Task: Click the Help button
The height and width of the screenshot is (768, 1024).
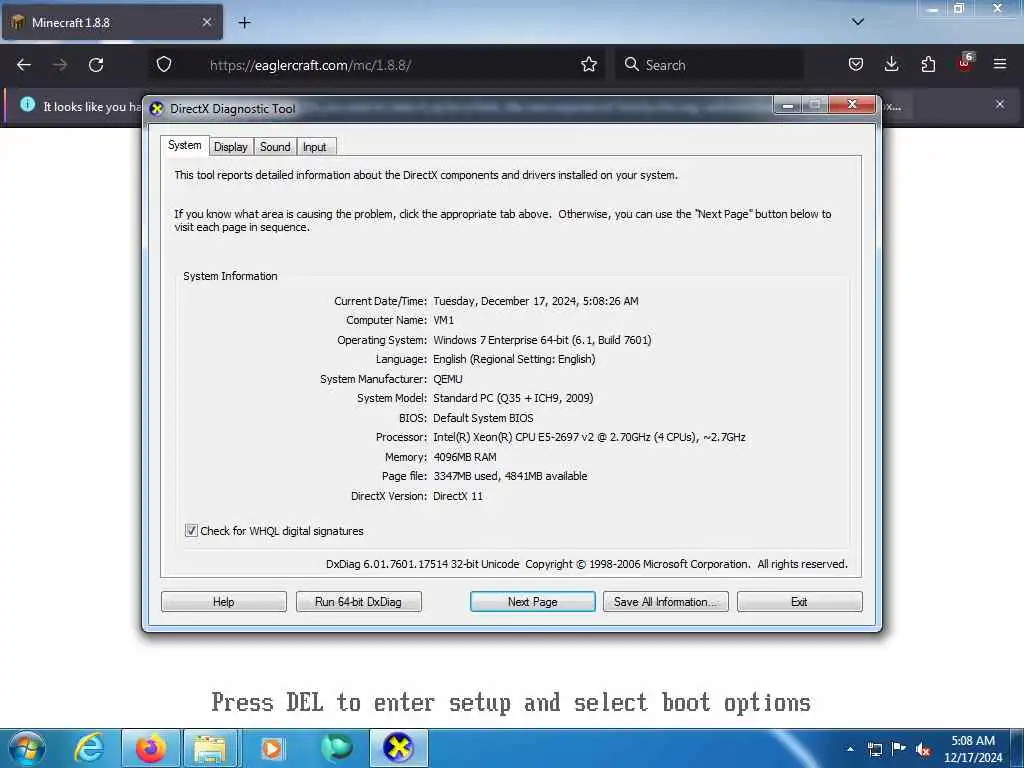Action: tap(223, 601)
